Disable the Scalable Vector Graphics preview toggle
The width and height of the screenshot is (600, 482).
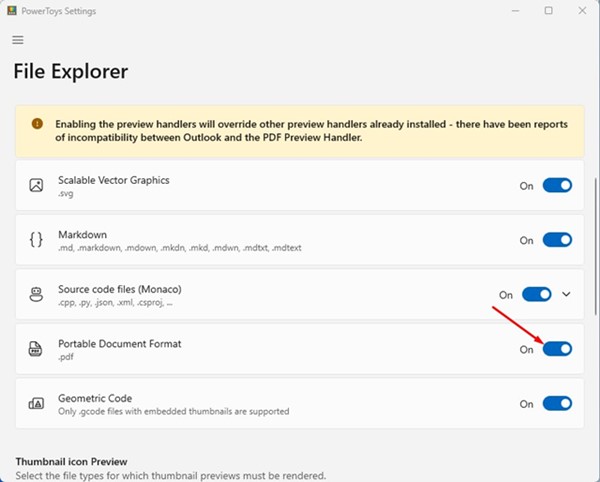(557, 185)
